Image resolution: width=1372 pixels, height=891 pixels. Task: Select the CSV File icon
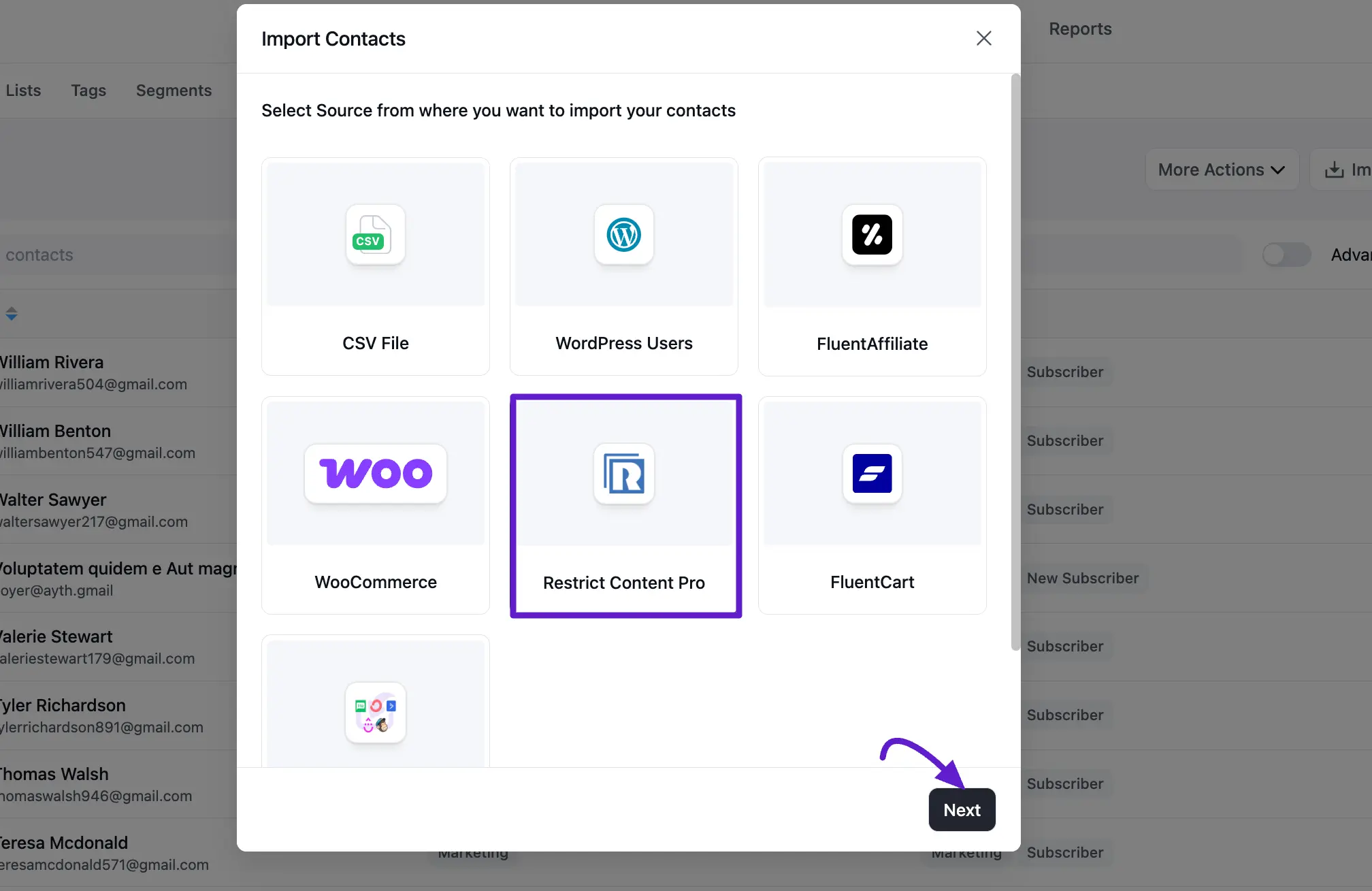coord(376,235)
